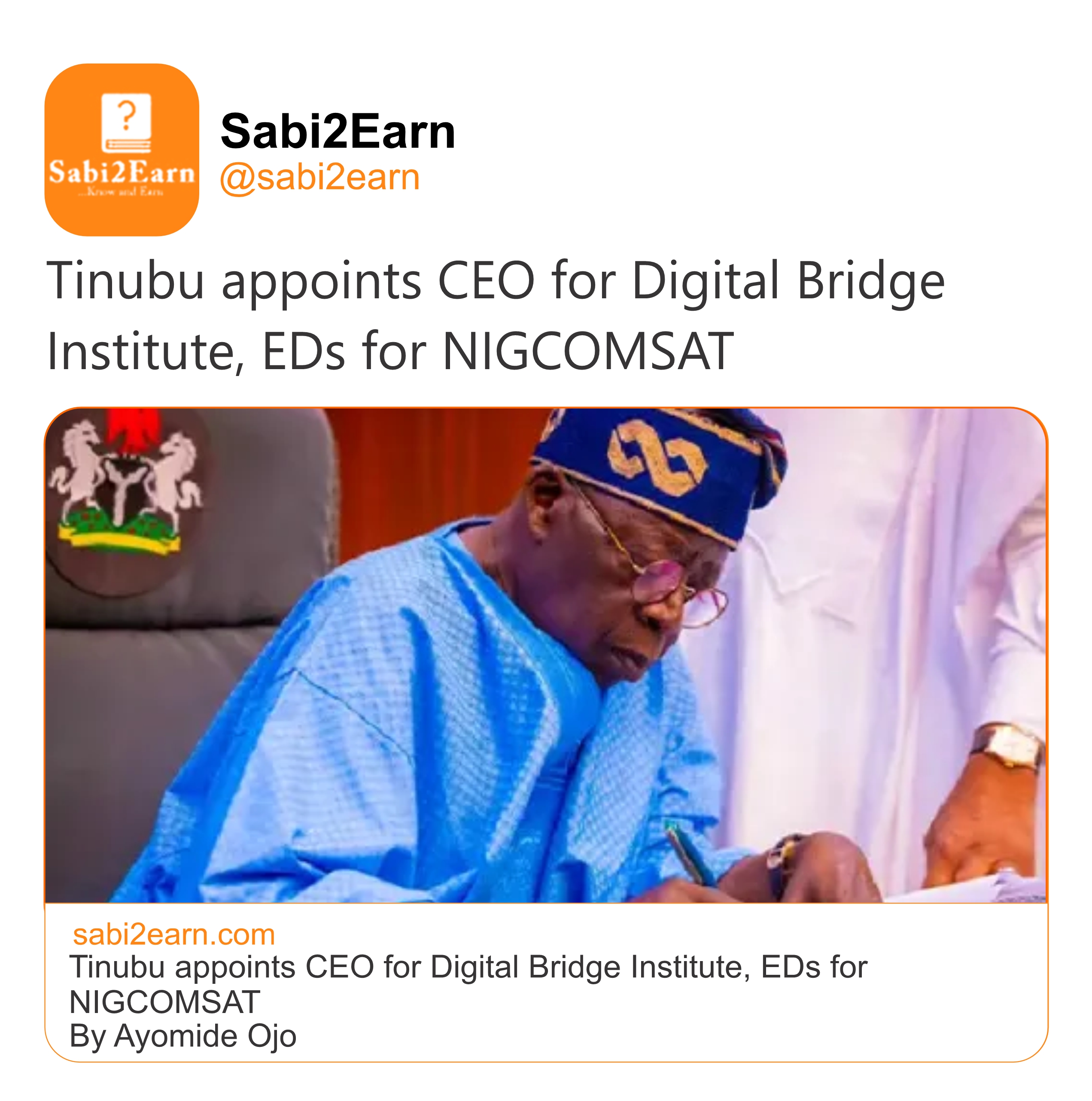Visit the sabi2earn.com link
Viewport: 1092px width, 1101px height.
click(173, 935)
